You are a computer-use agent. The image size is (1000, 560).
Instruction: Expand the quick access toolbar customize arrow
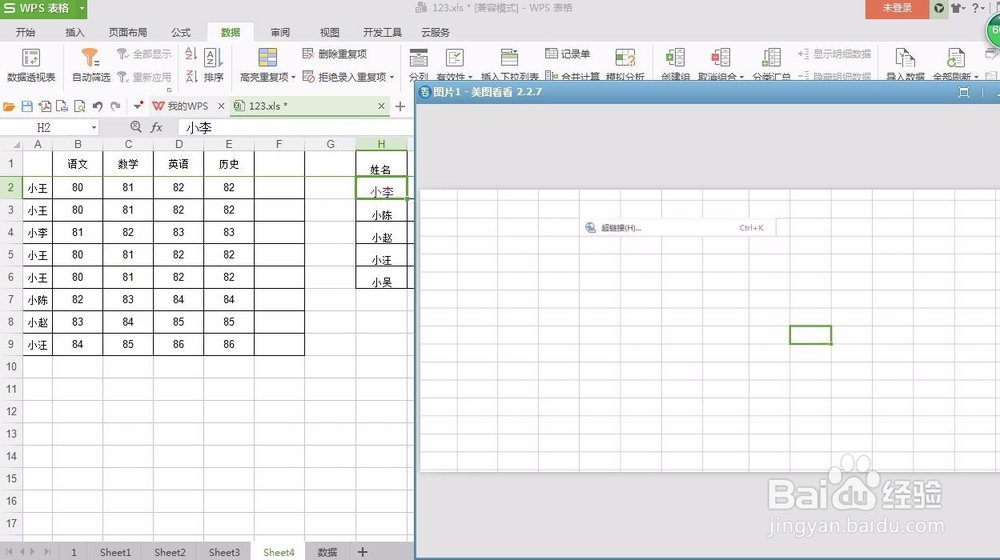click(x=138, y=106)
